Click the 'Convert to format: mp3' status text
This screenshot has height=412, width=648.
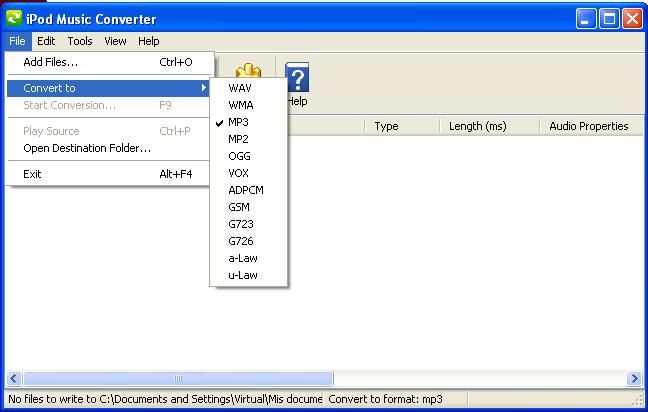point(385,399)
